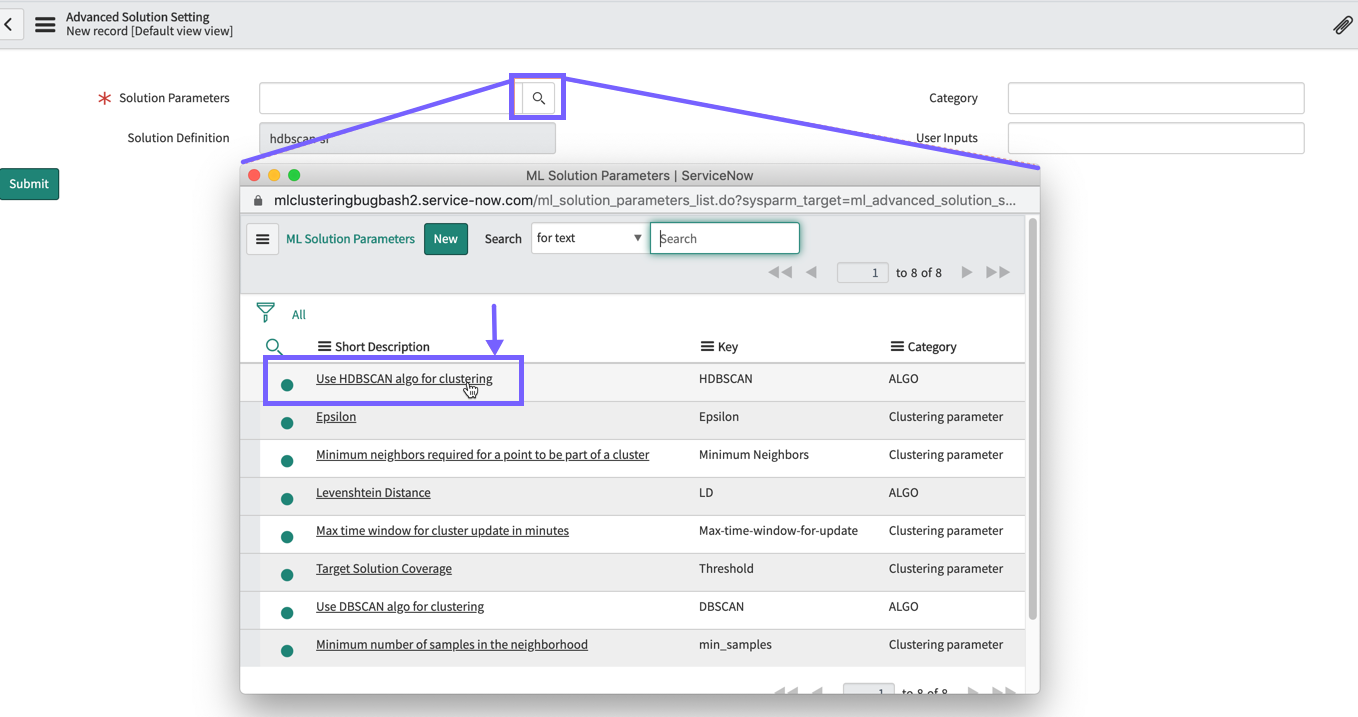Click into the Category input field

tap(1156, 98)
